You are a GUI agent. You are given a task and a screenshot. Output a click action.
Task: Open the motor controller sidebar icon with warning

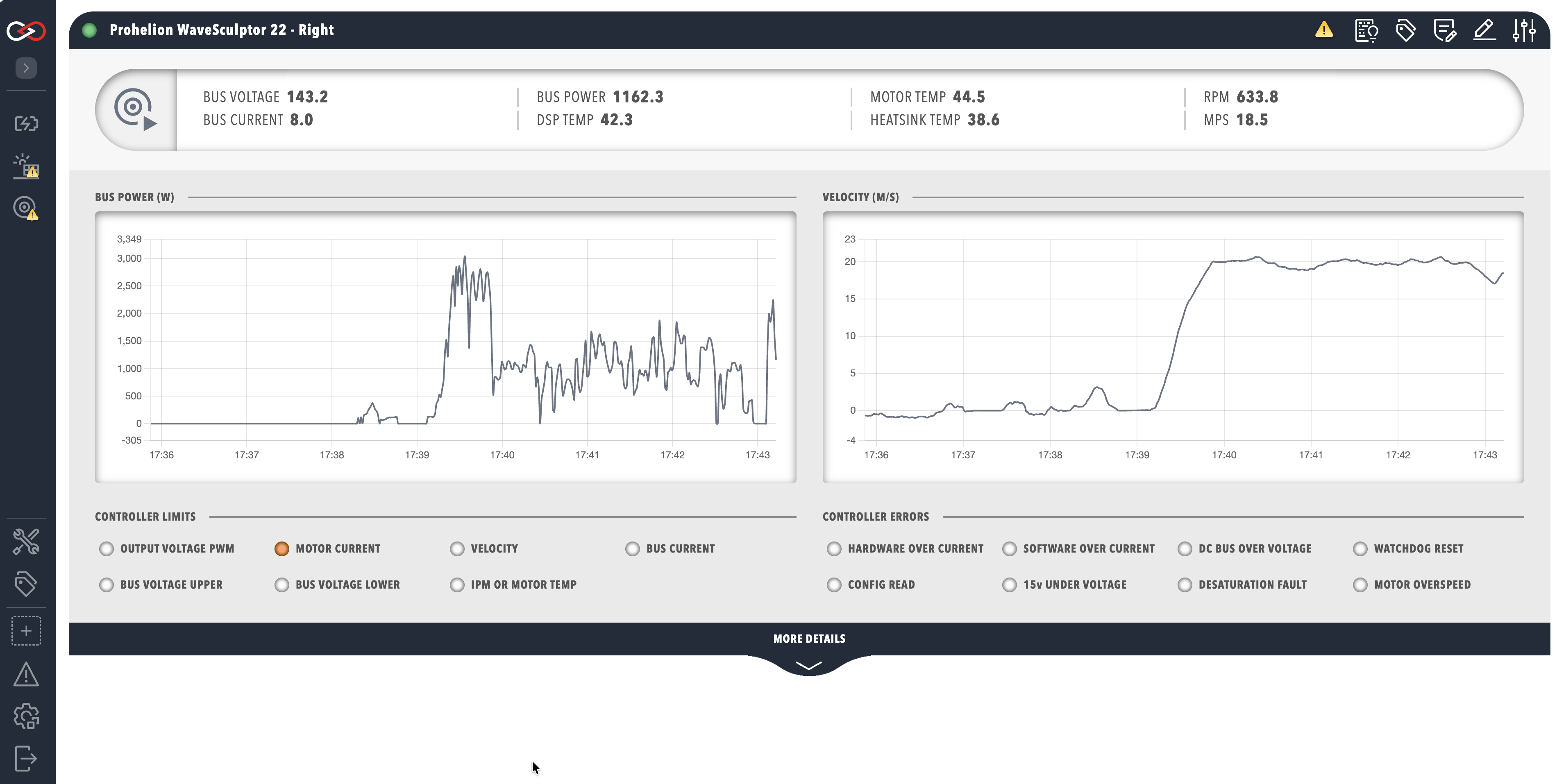26,208
